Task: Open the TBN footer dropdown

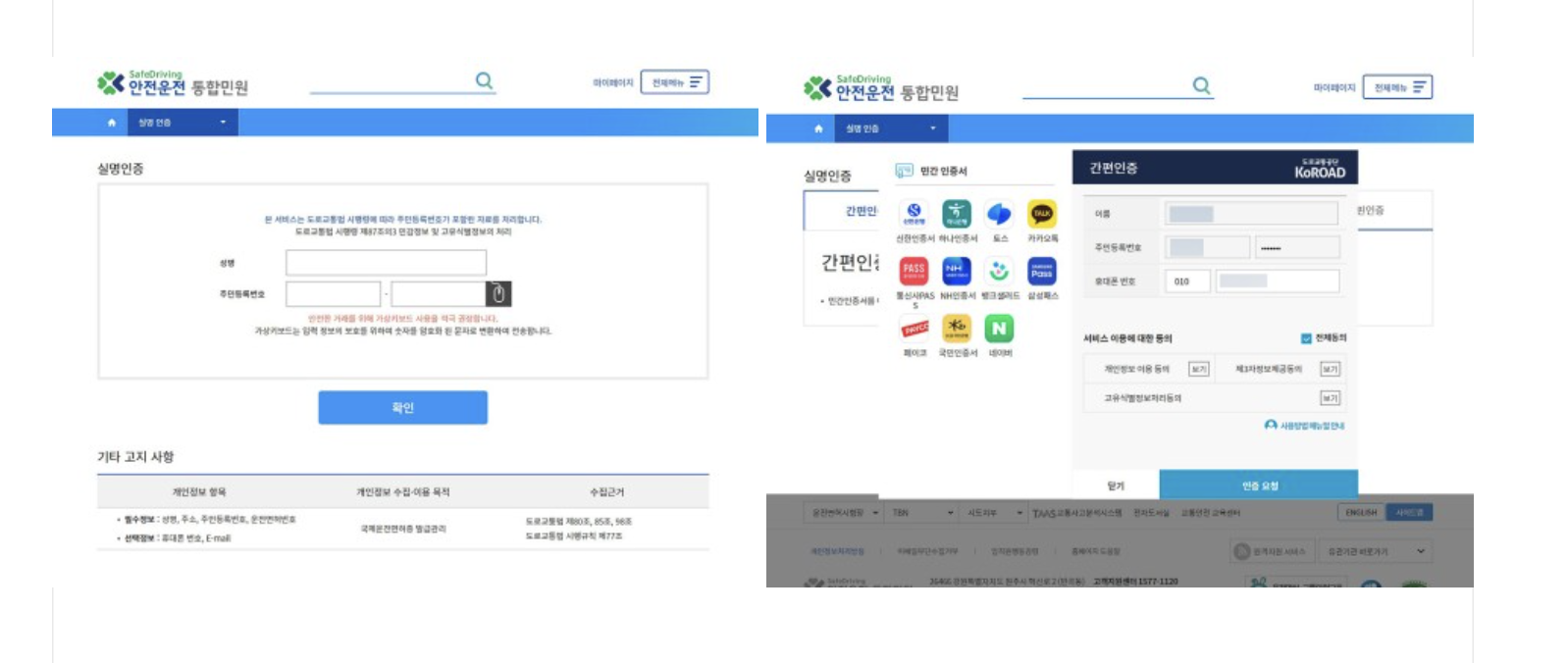Action: (921, 513)
